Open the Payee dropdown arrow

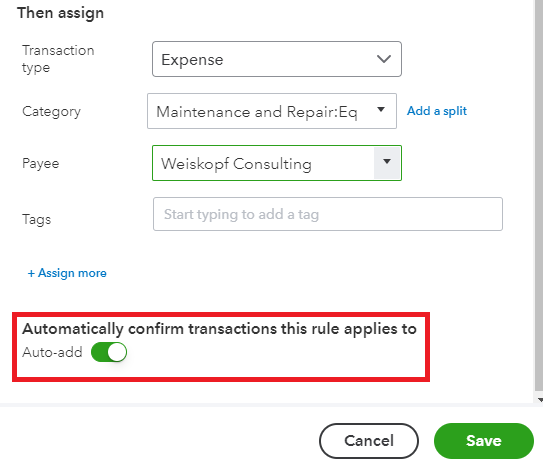[x=387, y=162]
